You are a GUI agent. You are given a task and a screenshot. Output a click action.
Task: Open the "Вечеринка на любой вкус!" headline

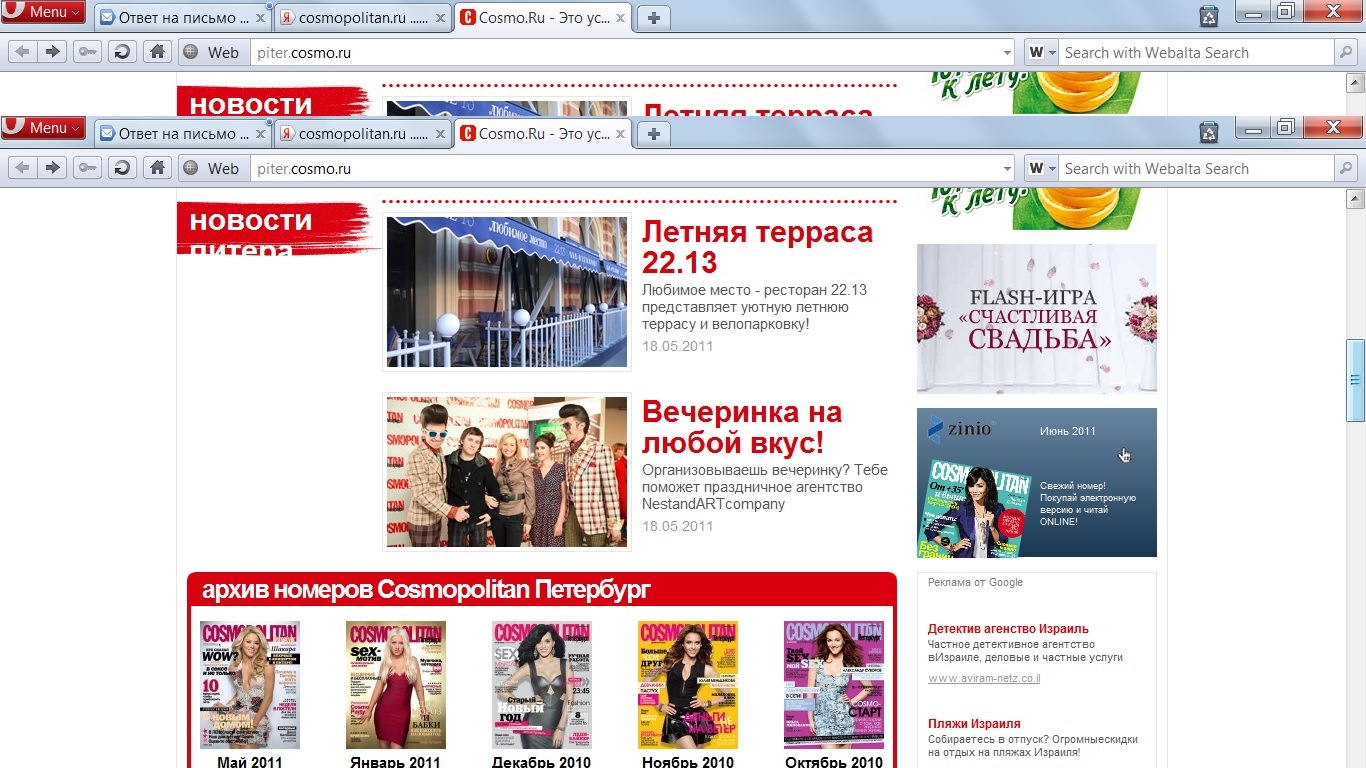click(741, 427)
